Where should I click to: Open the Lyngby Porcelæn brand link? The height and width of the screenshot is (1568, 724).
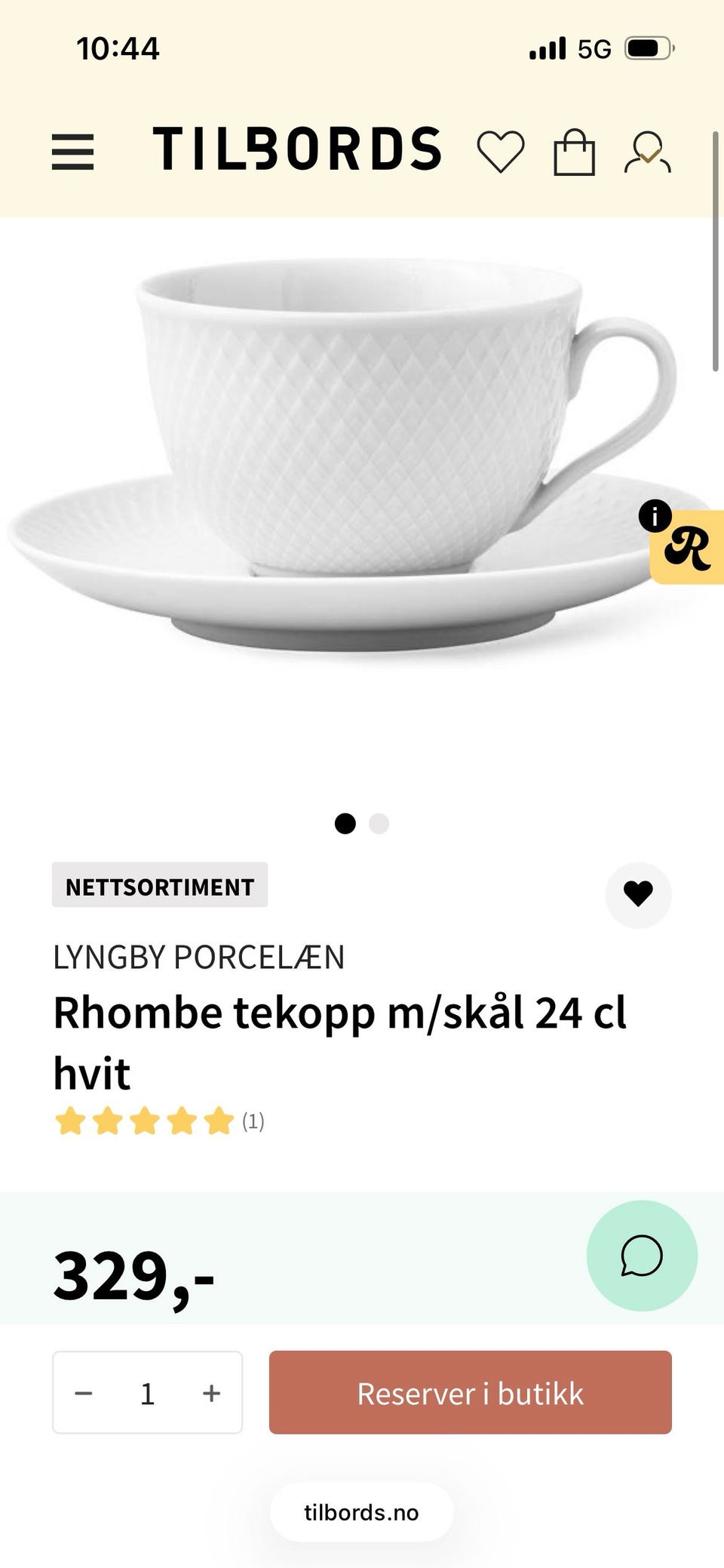[x=199, y=958]
